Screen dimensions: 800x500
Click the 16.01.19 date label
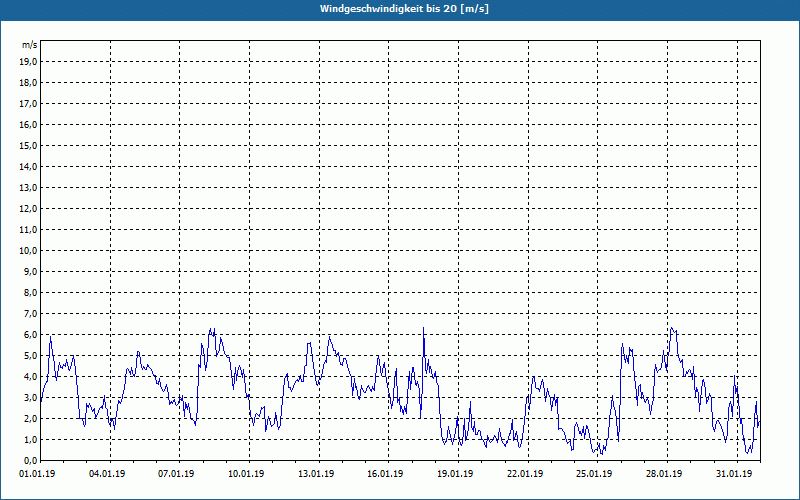[x=385, y=474]
